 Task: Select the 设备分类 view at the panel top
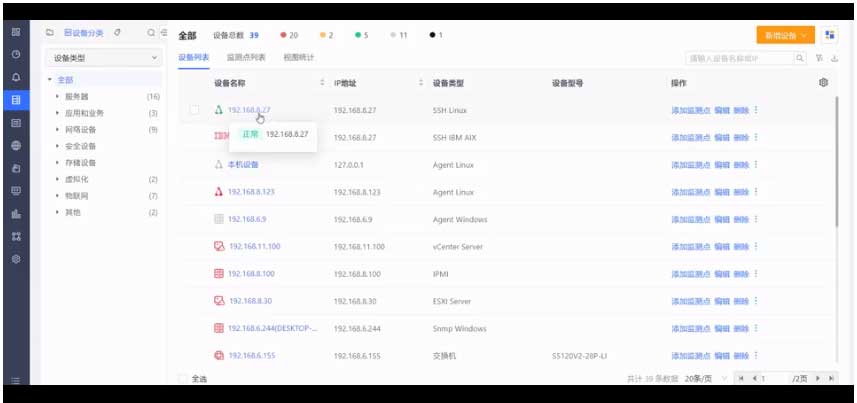pos(84,33)
